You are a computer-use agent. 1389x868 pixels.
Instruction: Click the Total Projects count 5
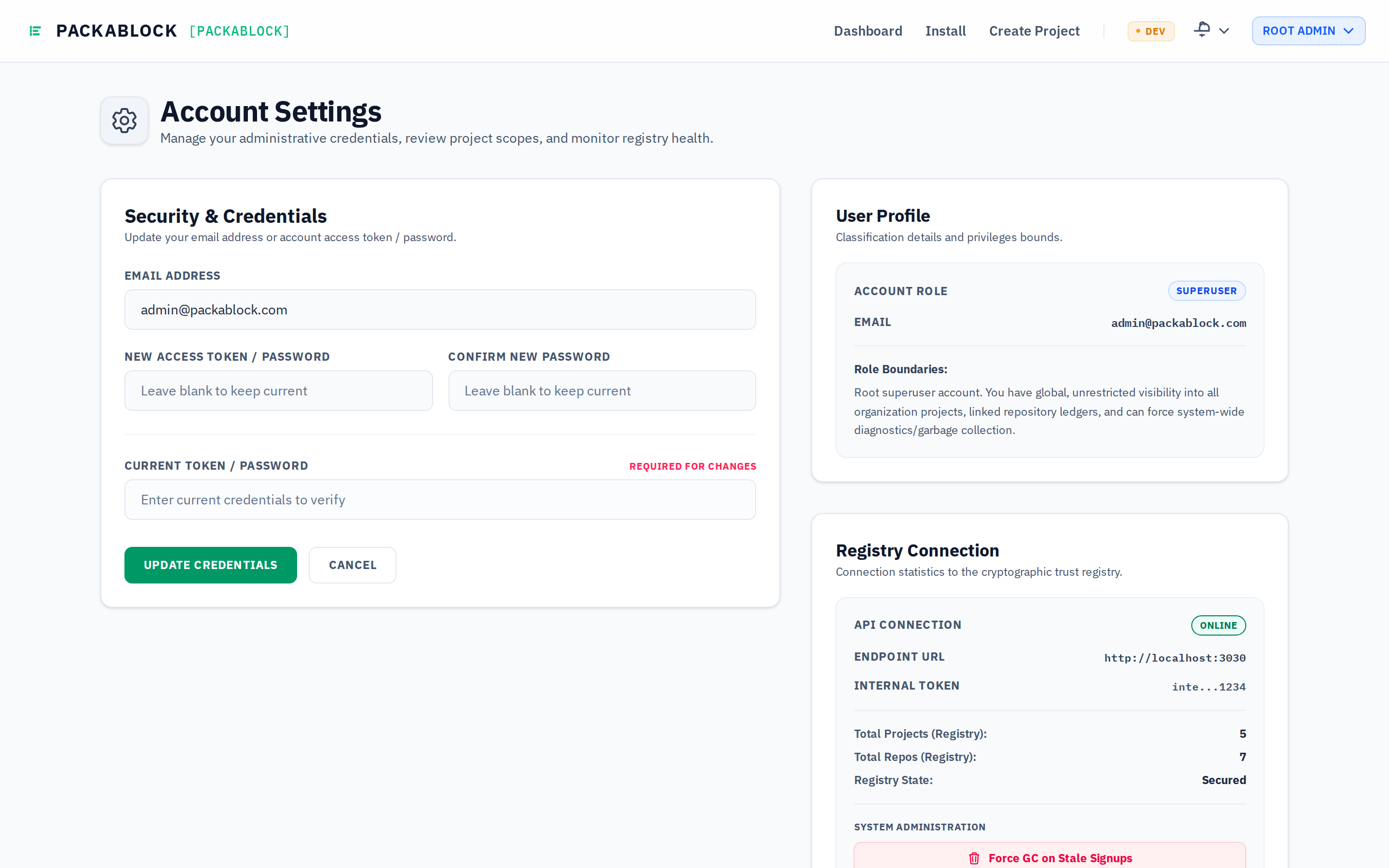pyautogui.click(x=1243, y=733)
